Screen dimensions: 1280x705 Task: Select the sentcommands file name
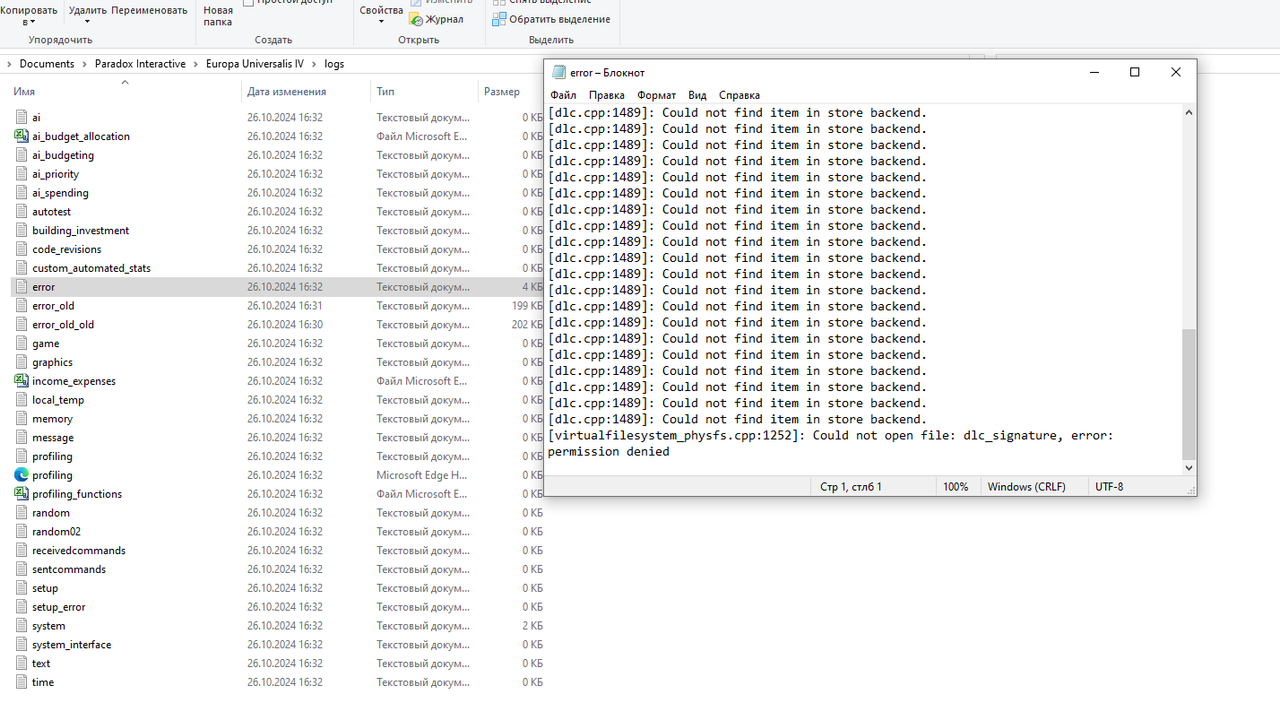(x=69, y=569)
